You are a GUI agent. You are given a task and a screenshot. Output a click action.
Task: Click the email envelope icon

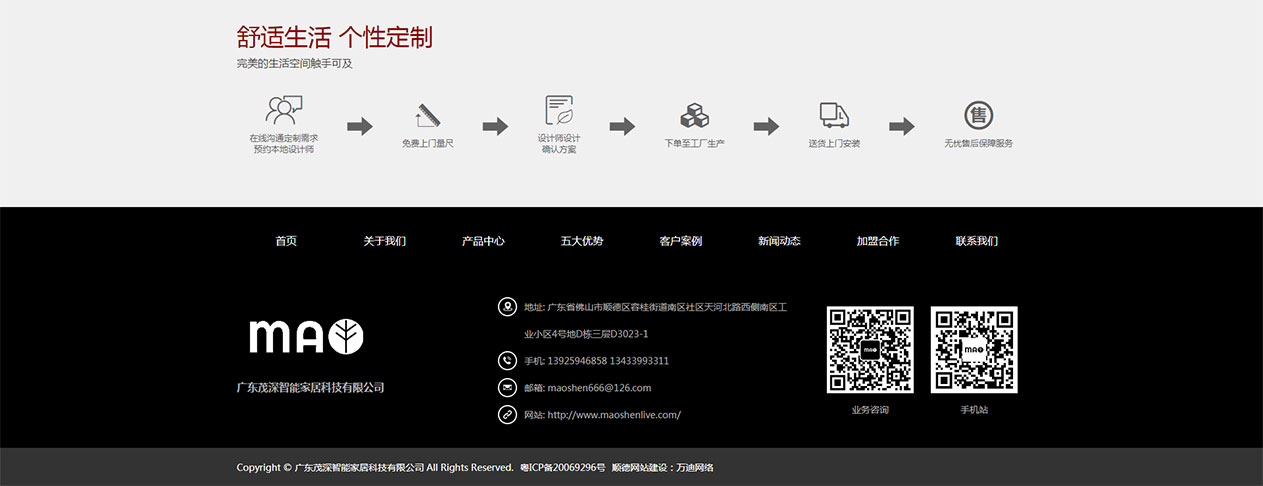coord(507,388)
